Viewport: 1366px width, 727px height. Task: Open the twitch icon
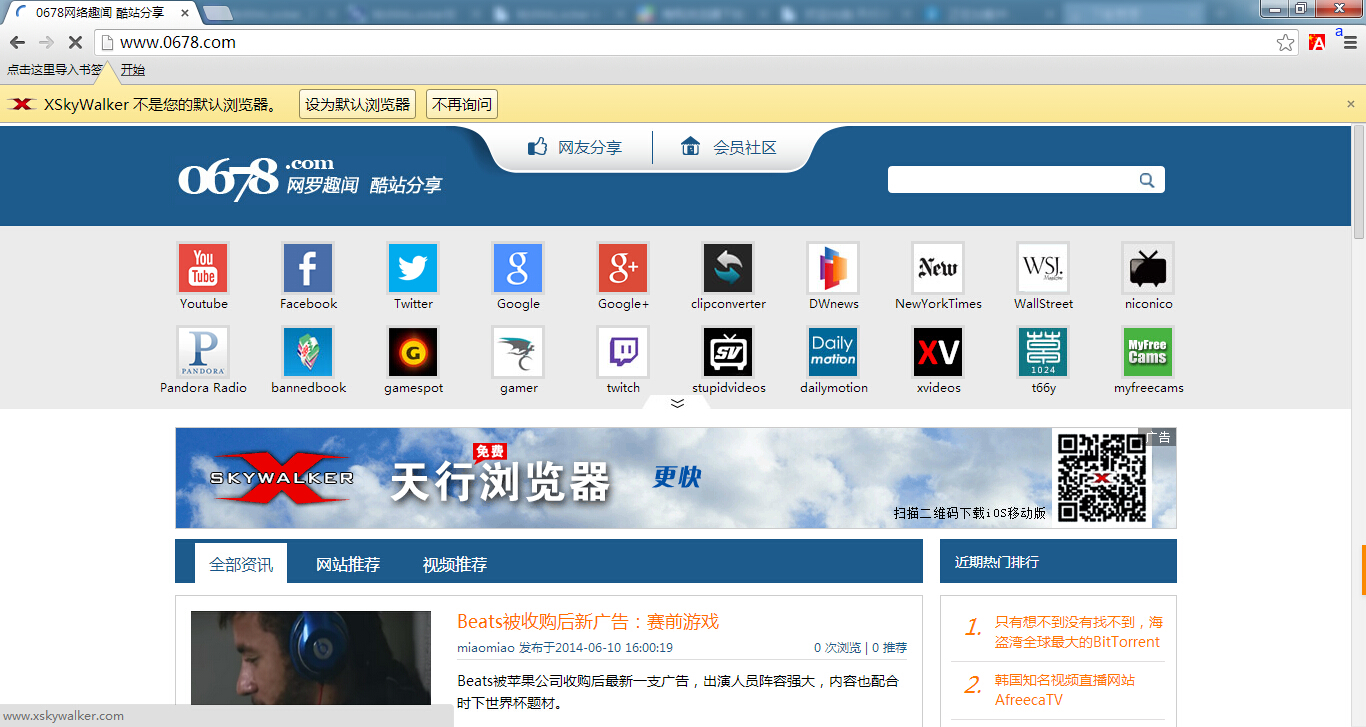click(x=623, y=352)
